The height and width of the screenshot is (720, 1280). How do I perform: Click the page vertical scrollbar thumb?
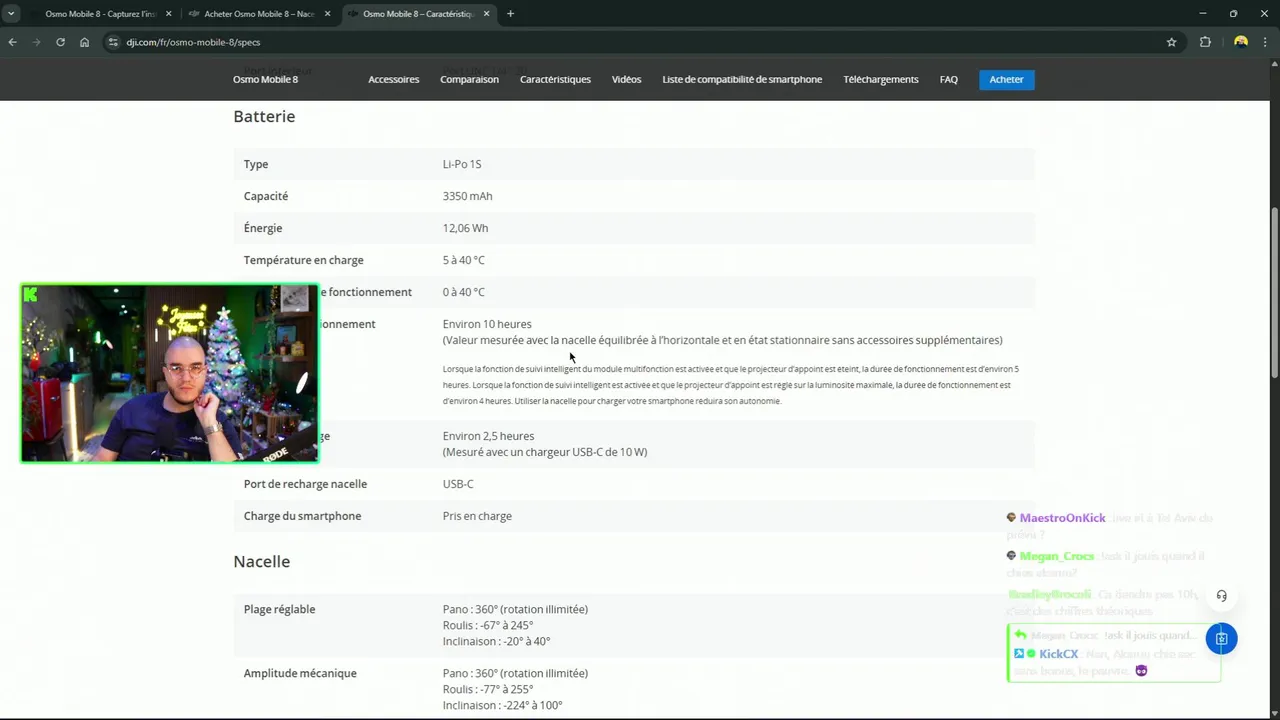pos(1274,292)
